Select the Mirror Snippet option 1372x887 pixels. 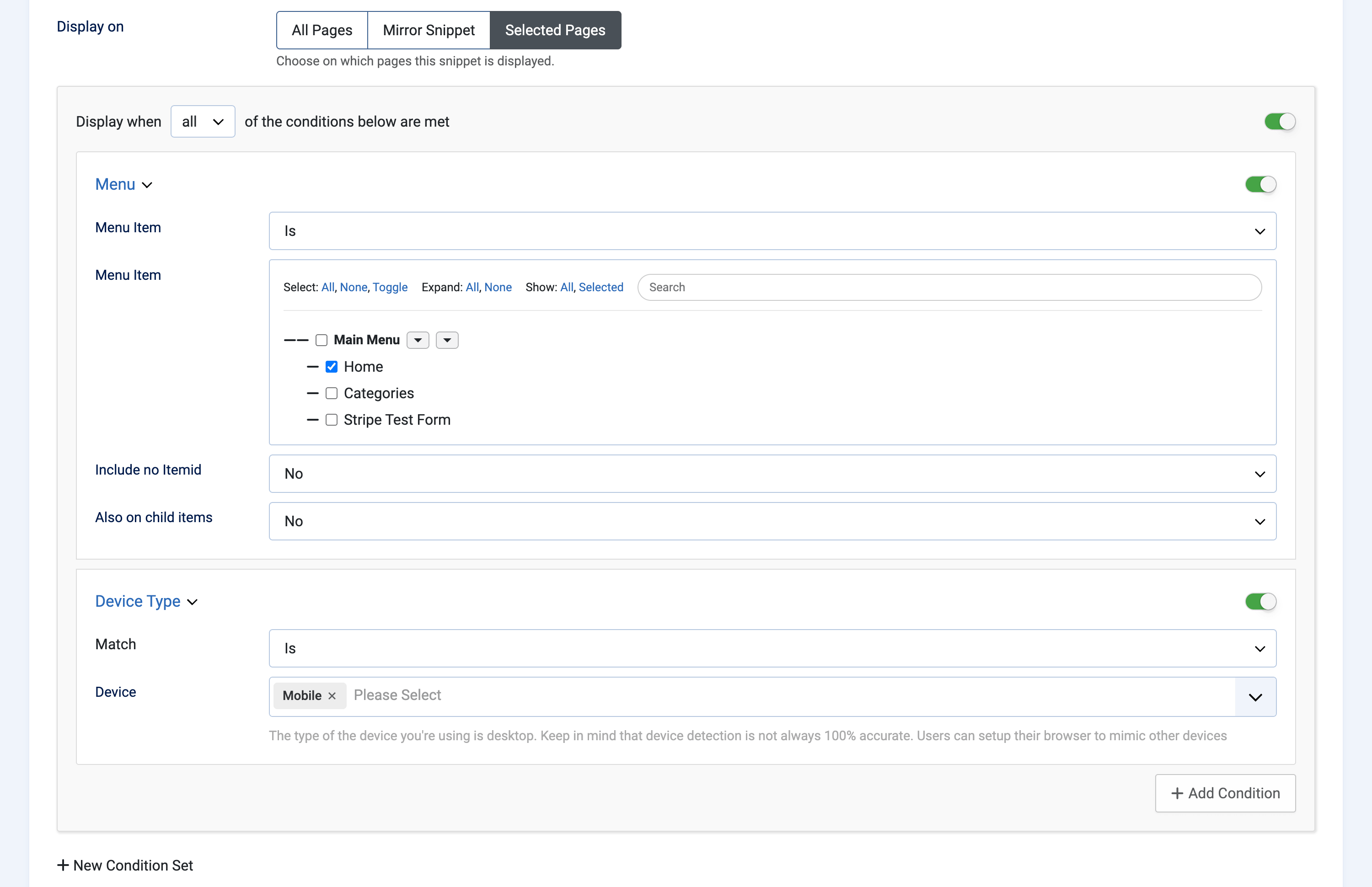tap(429, 30)
